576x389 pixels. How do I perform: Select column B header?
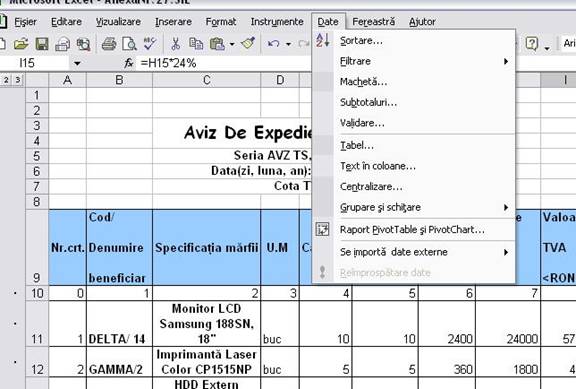119,80
